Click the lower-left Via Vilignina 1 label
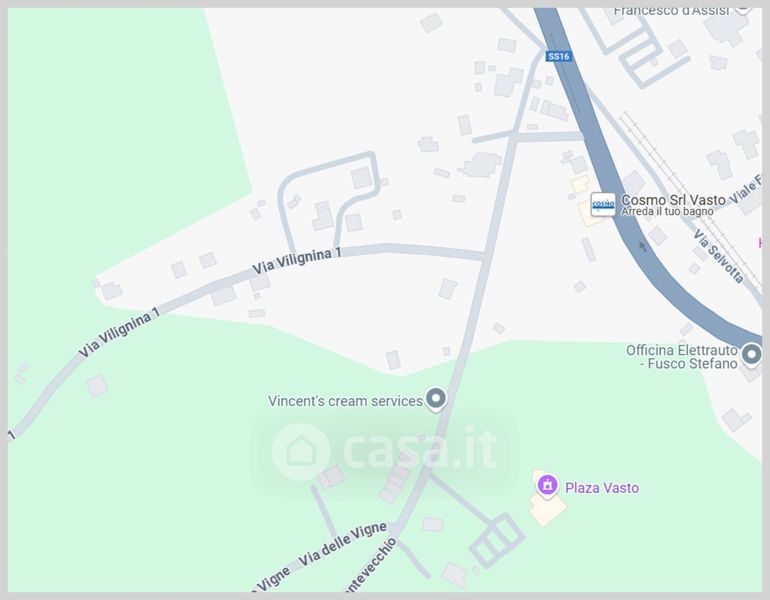Image resolution: width=770 pixels, height=600 pixels. tap(119, 332)
